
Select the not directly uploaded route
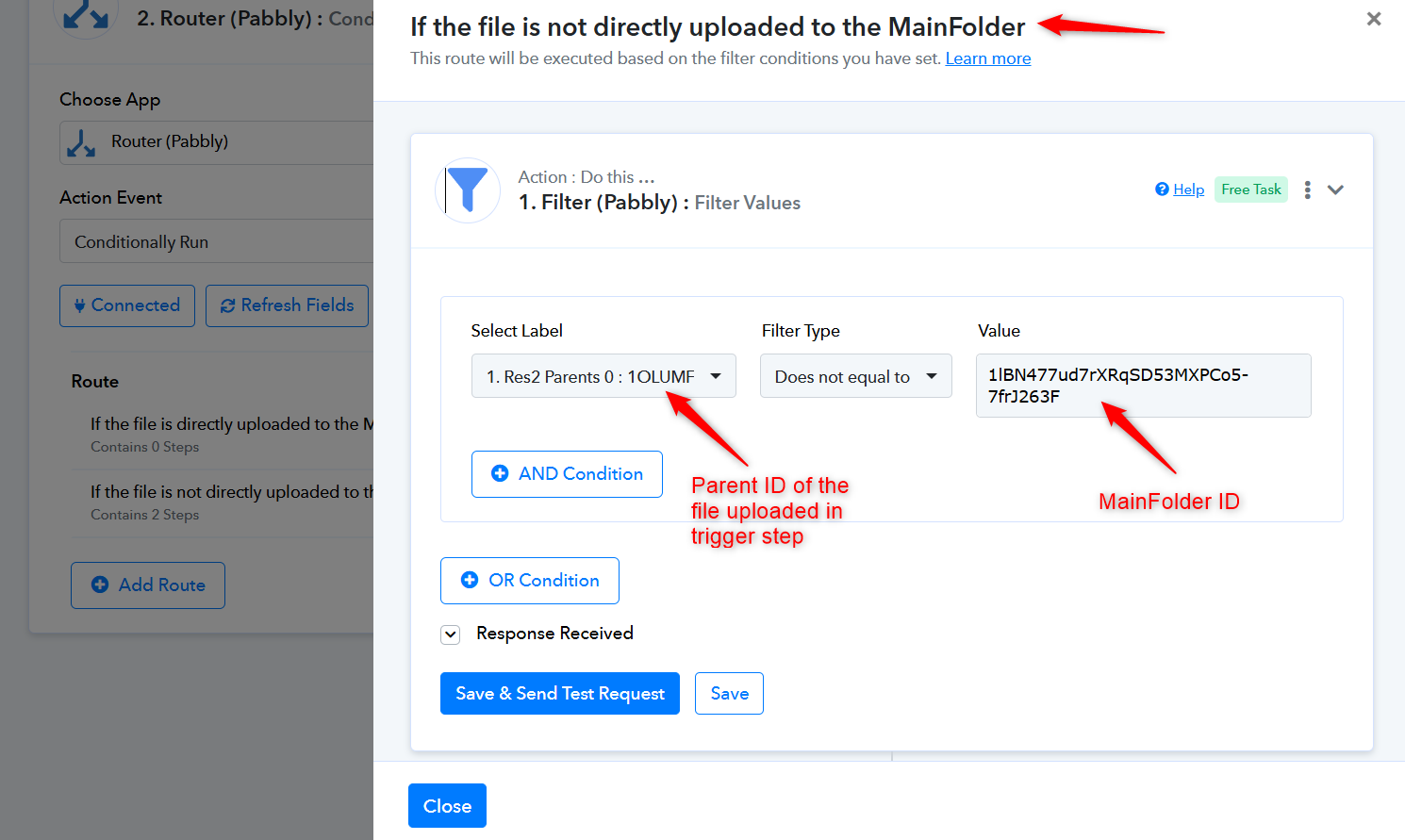click(223, 502)
